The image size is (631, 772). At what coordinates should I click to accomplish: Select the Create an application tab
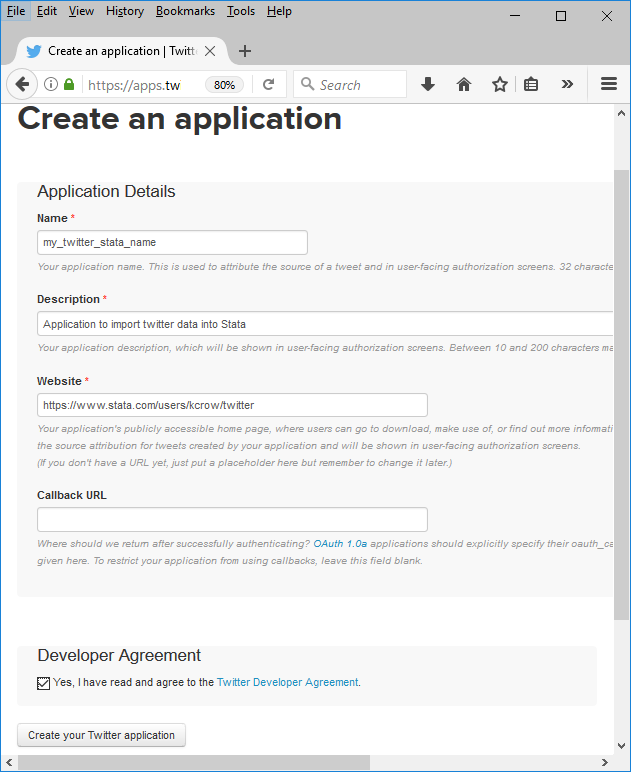click(x=123, y=51)
